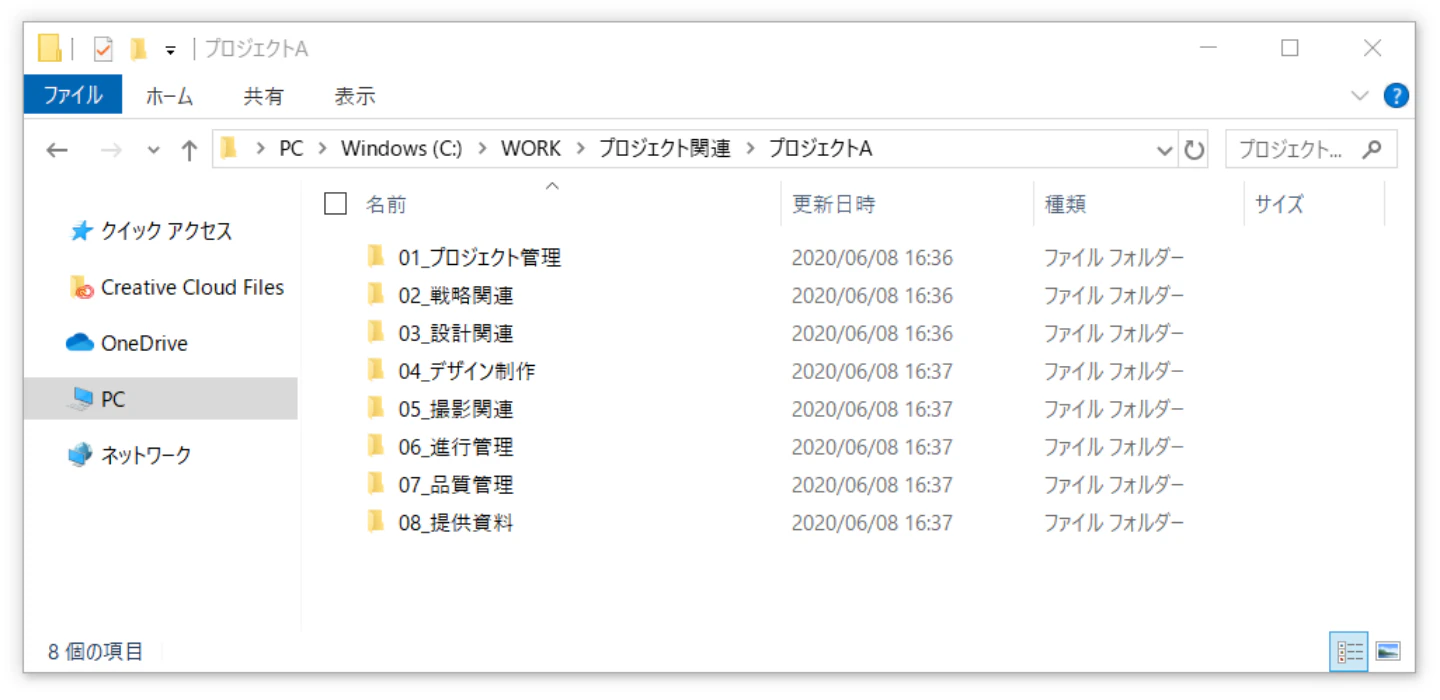
Task: Tick the select-all checkbox in header
Action: pyautogui.click(x=336, y=204)
